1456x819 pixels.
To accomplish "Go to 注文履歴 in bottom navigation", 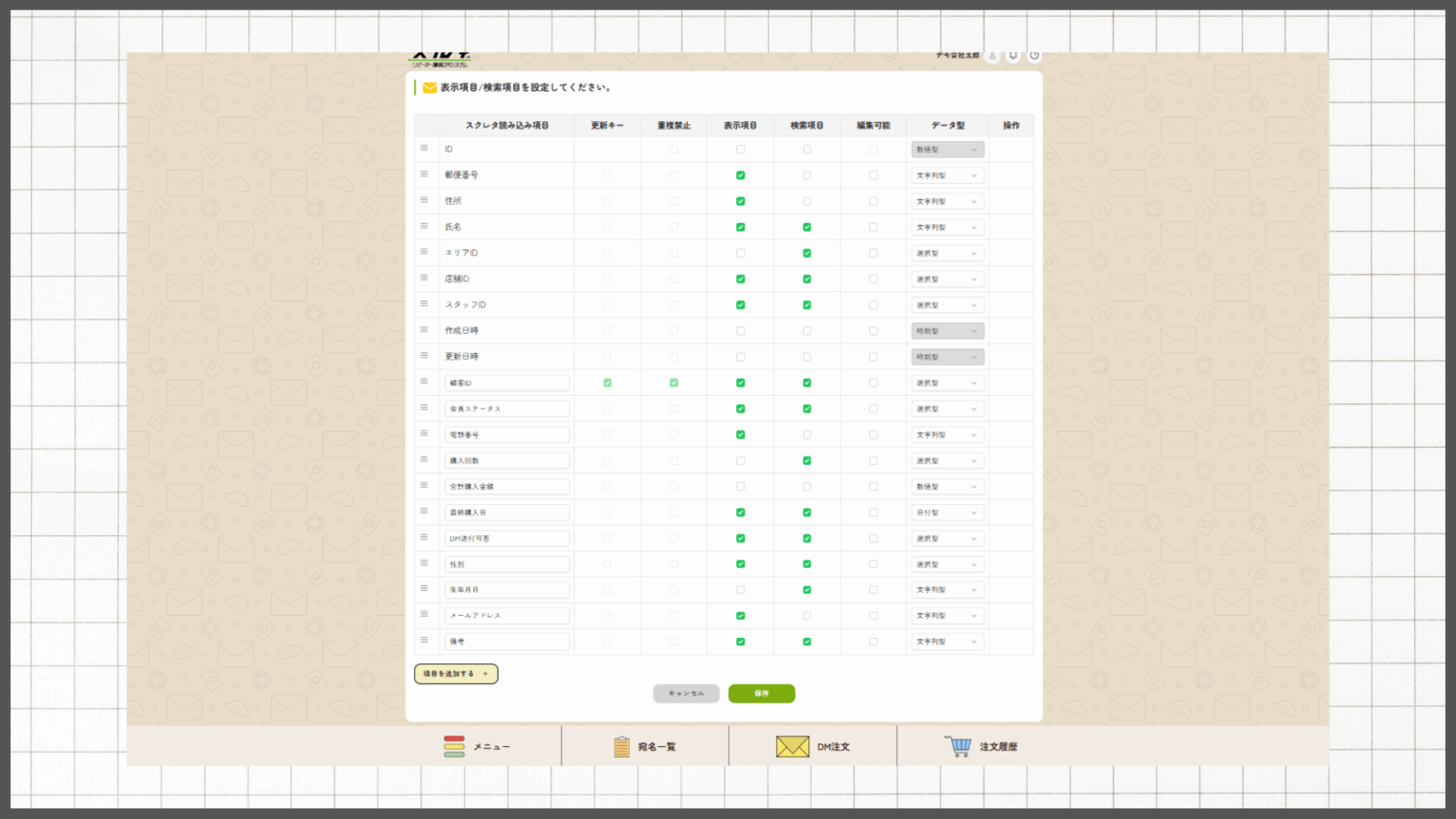I will [998, 746].
